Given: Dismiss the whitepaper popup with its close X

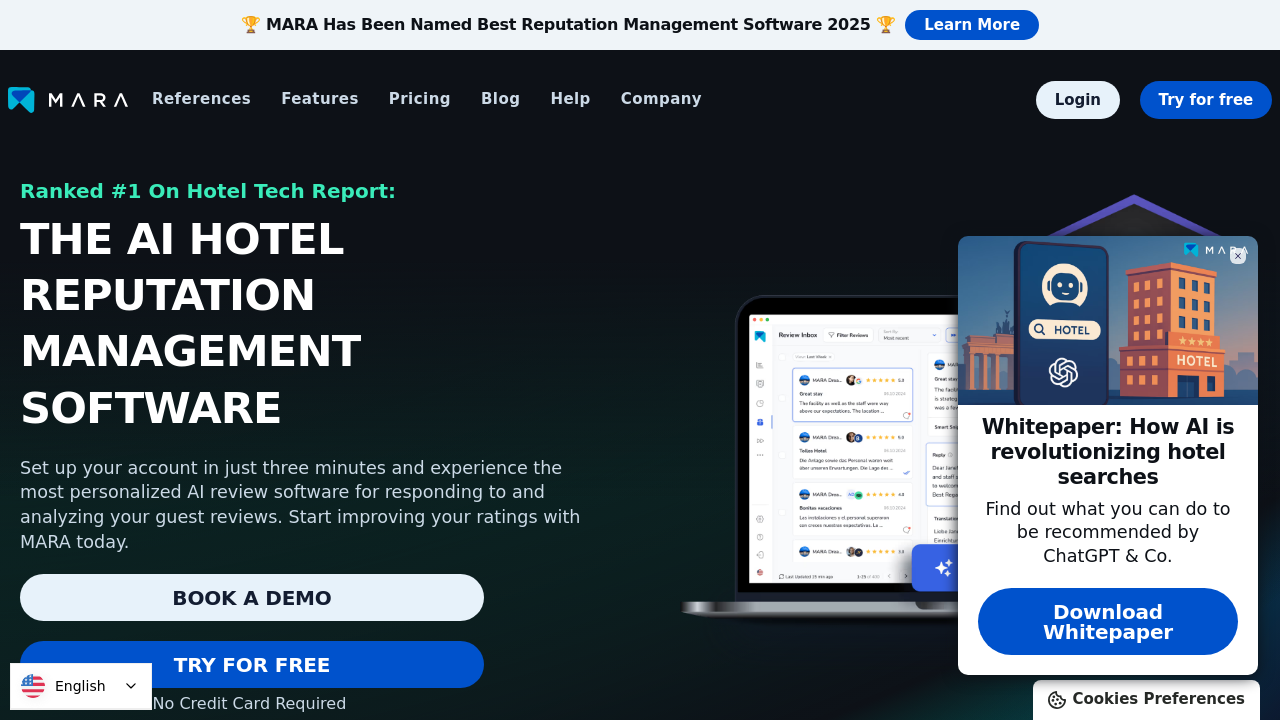Looking at the screenshot, I should 1238,256.
